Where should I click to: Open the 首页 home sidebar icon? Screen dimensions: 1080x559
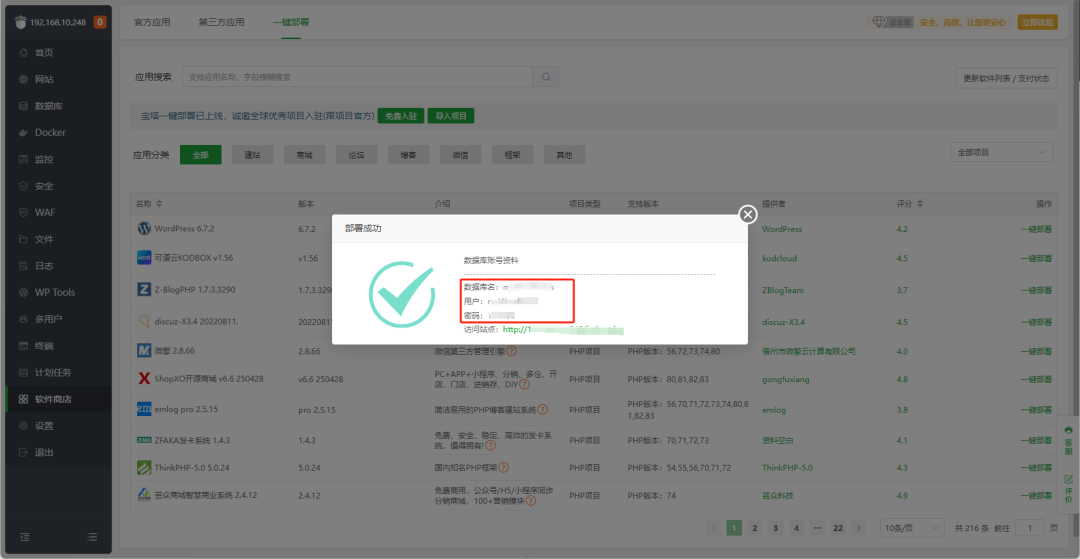(23, 53)
